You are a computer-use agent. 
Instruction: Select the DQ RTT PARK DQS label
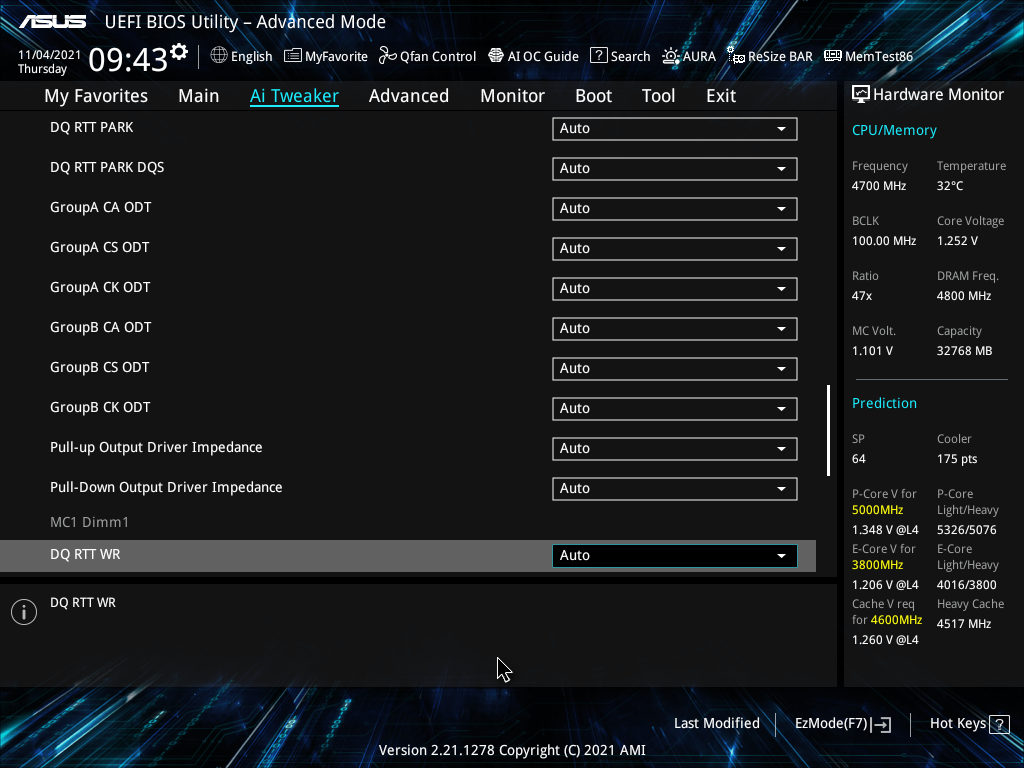pyautogui.click(x=107, y=168)
